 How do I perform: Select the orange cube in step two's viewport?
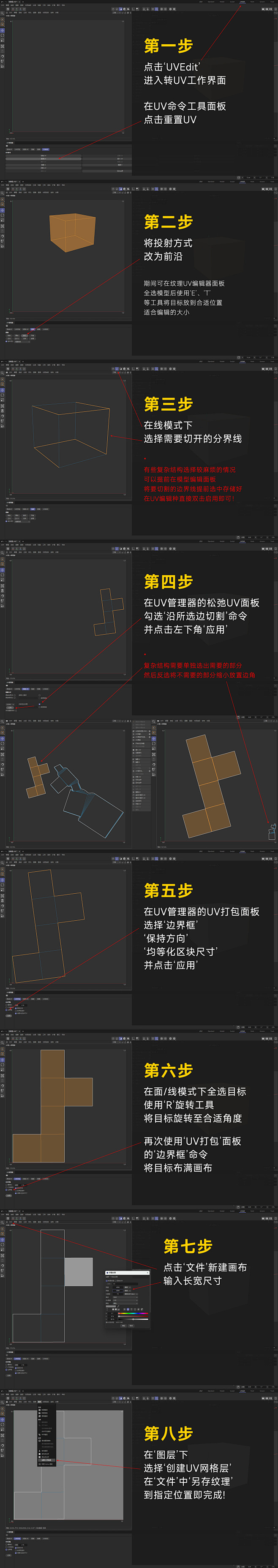pyautogui.click(x=73, y=232)
